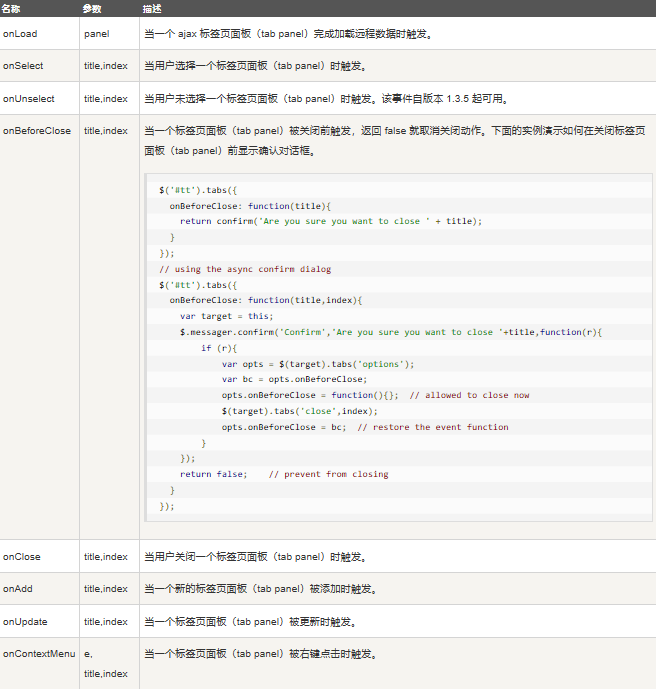Image resolution: width=656 pixels, height=689 pixels.
Task: Click code line 'var bc = opts.onBeforeClose;'
Action: 294,379
